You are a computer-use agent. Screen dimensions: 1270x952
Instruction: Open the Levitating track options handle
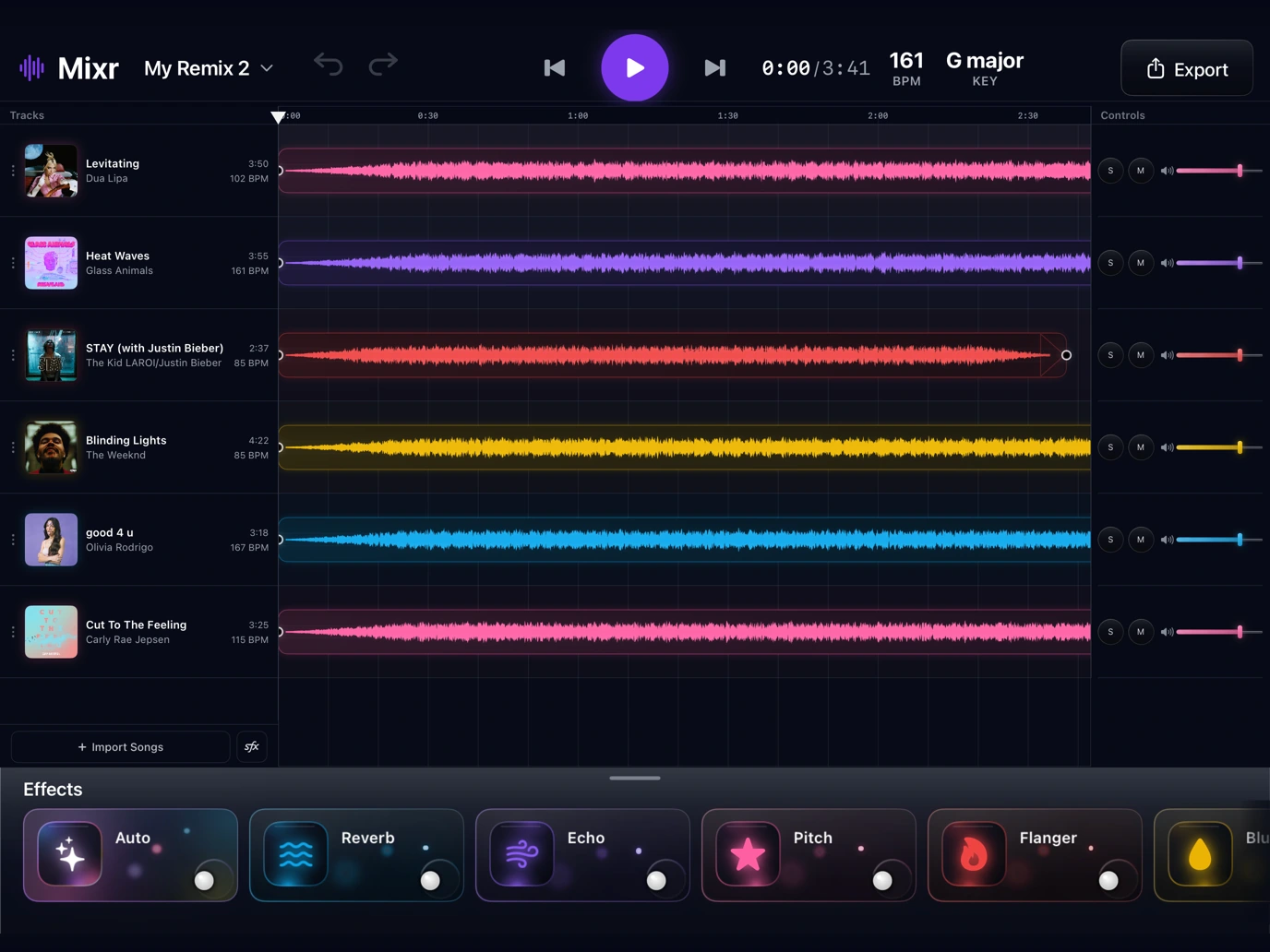coord(13,171)
